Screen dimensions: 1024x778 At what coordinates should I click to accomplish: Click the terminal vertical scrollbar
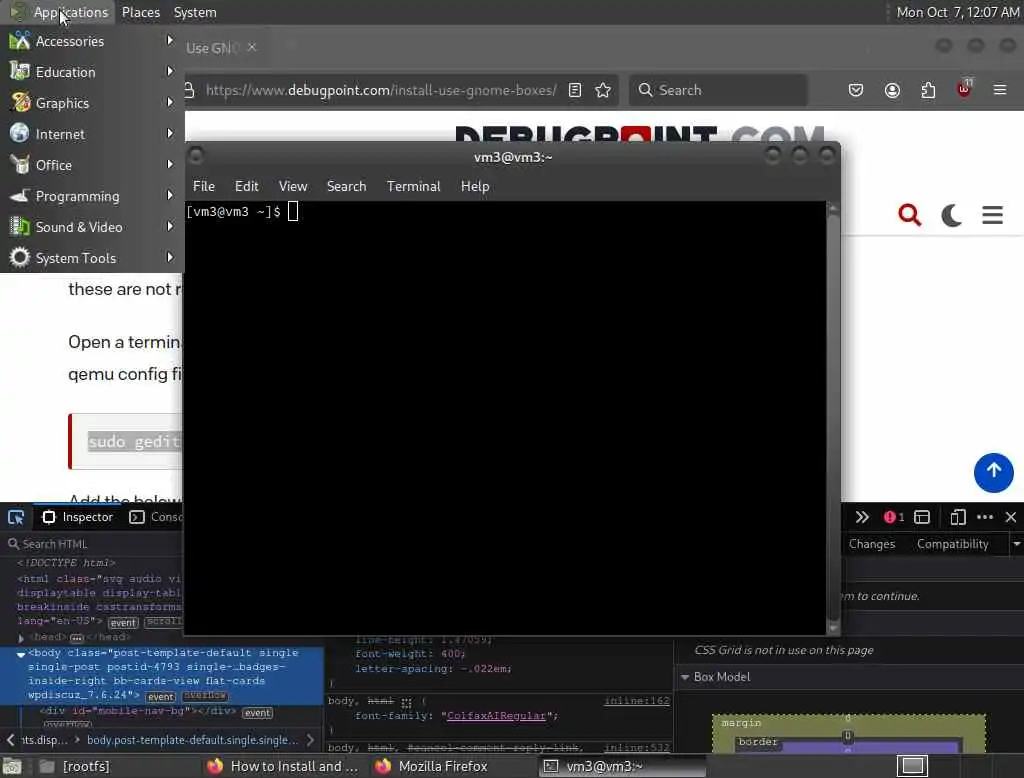[x=833, y=418]
